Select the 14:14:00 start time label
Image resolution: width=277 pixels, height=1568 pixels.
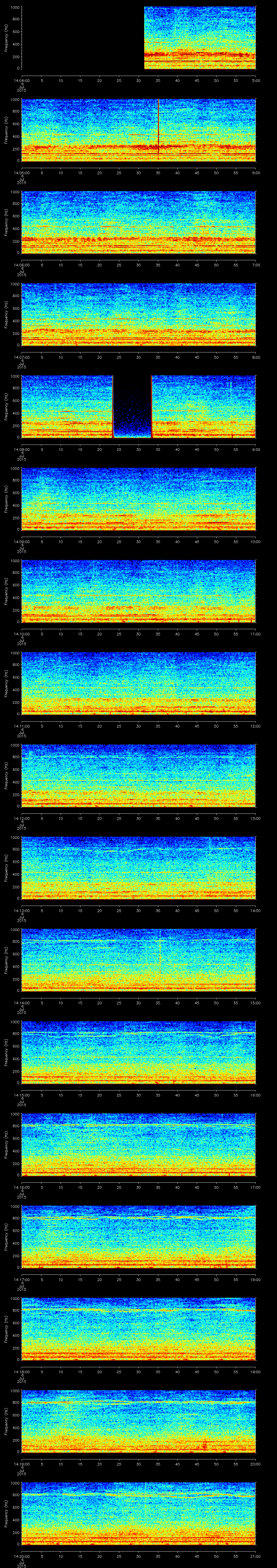point(21,1003)
